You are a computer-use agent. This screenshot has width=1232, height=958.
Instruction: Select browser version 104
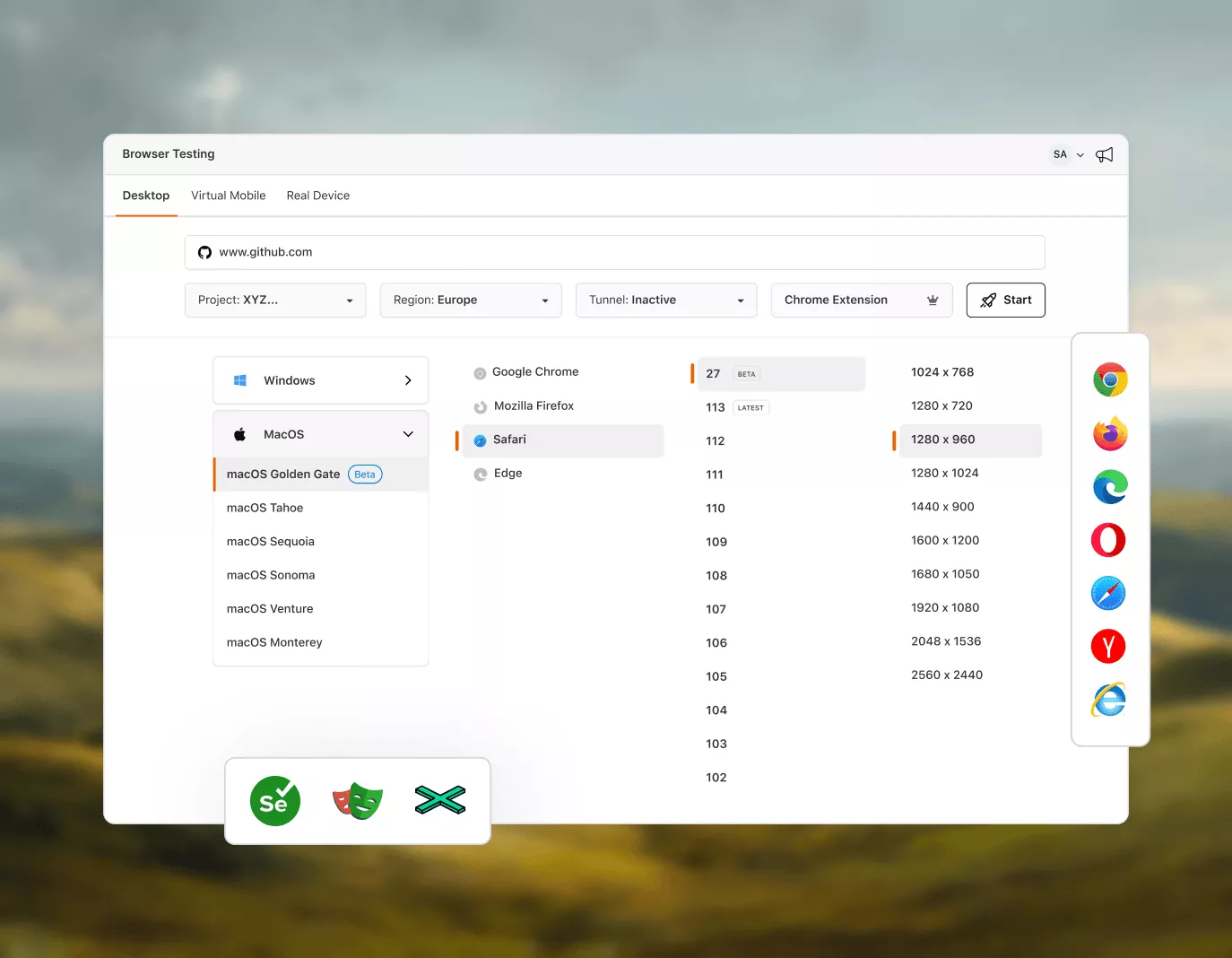coord(716,710)
